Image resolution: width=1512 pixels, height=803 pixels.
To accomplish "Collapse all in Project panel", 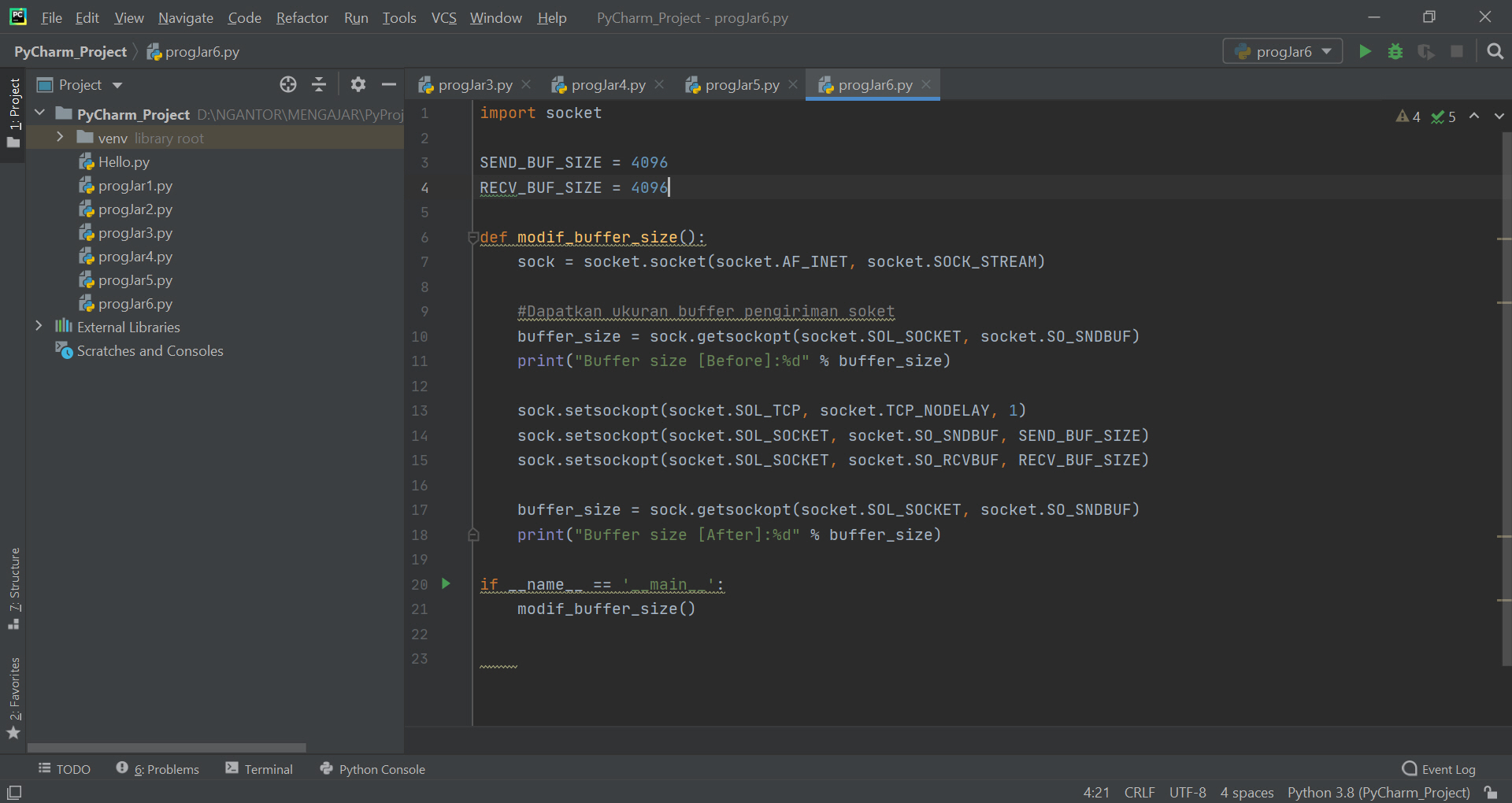I will (x=319, y=85).
